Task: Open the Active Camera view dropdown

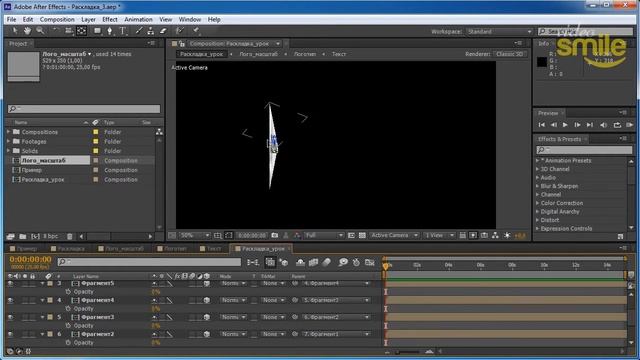Action: pyautogui.click(x=394, y=236)
